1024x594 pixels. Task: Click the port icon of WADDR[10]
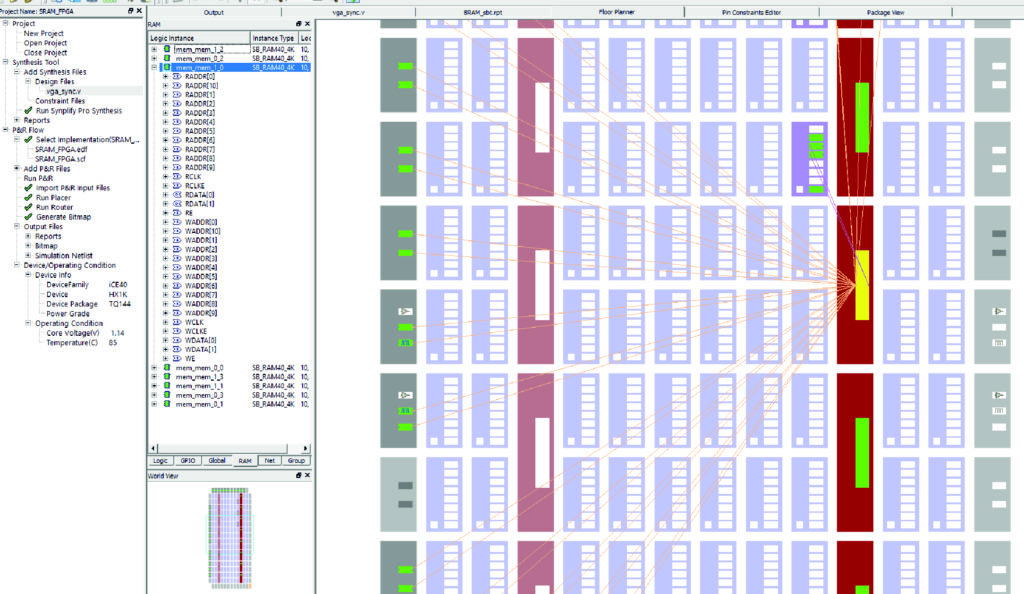177,231
